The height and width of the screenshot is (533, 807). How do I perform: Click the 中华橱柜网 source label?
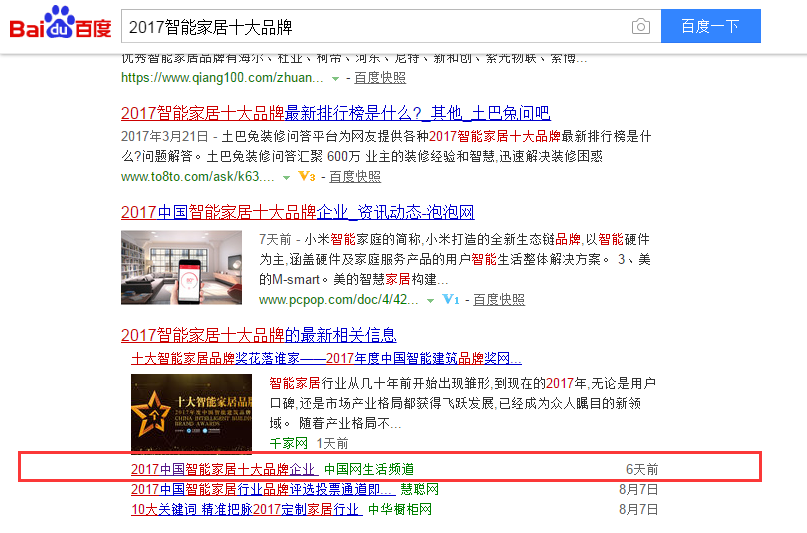coord(400,509)
